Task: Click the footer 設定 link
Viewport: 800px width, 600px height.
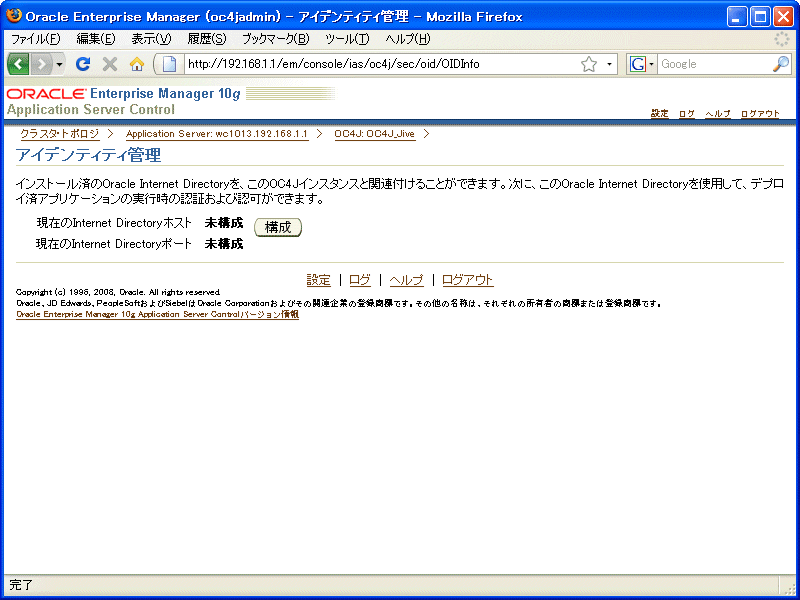Action: 318,280
